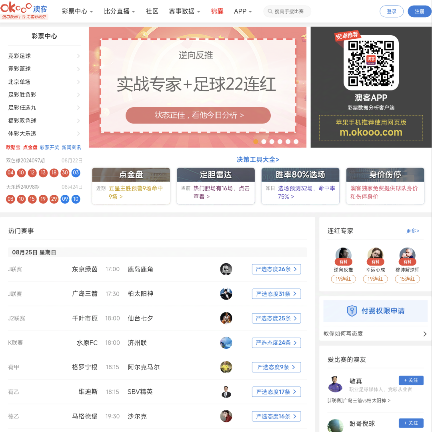Select the third 连红专家 expert avatar
432x432 pixels.
[x=407, y=256]
